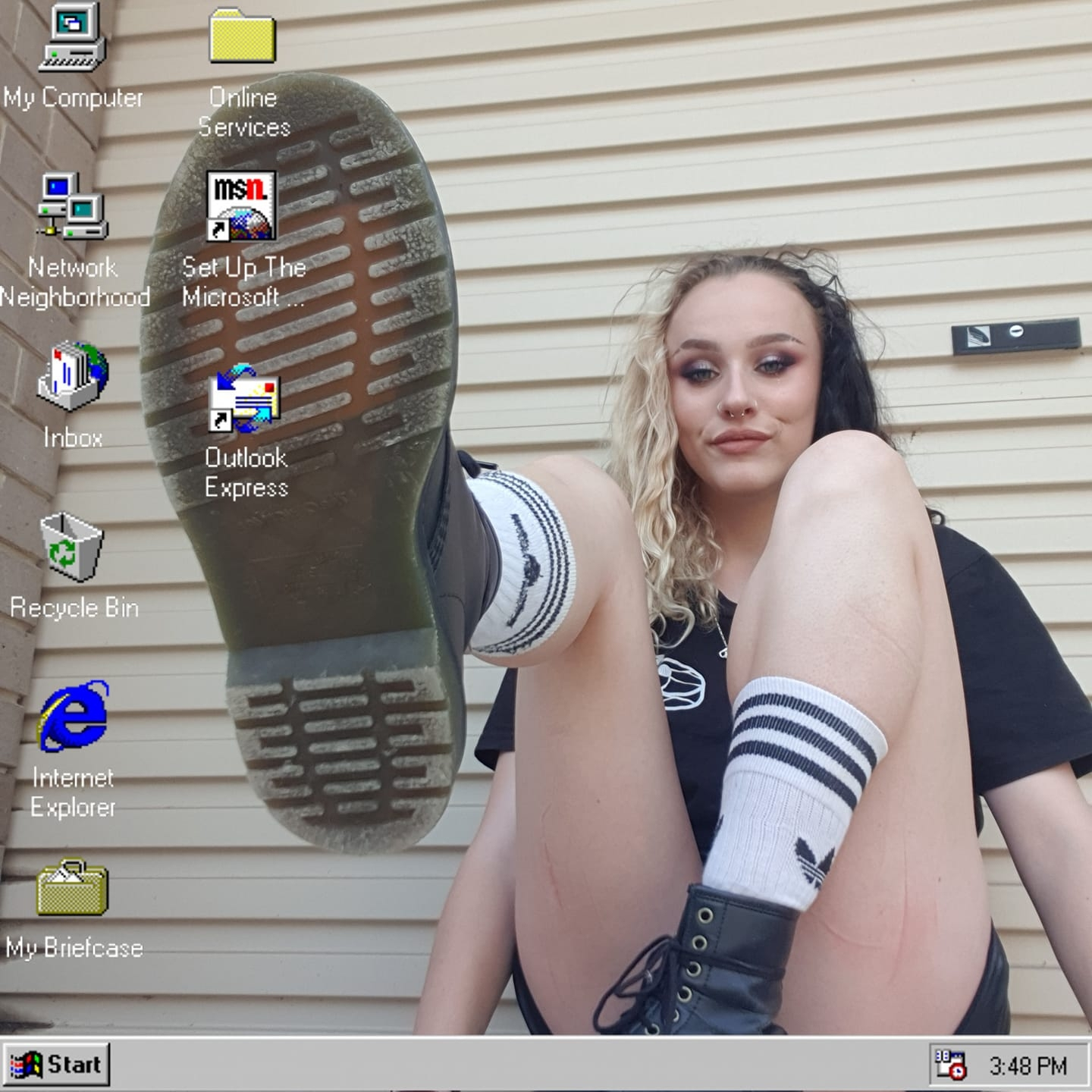1092x1092 pixels.
Task: Click the MSN setup shortcut icon
Action: pos(243,206)
